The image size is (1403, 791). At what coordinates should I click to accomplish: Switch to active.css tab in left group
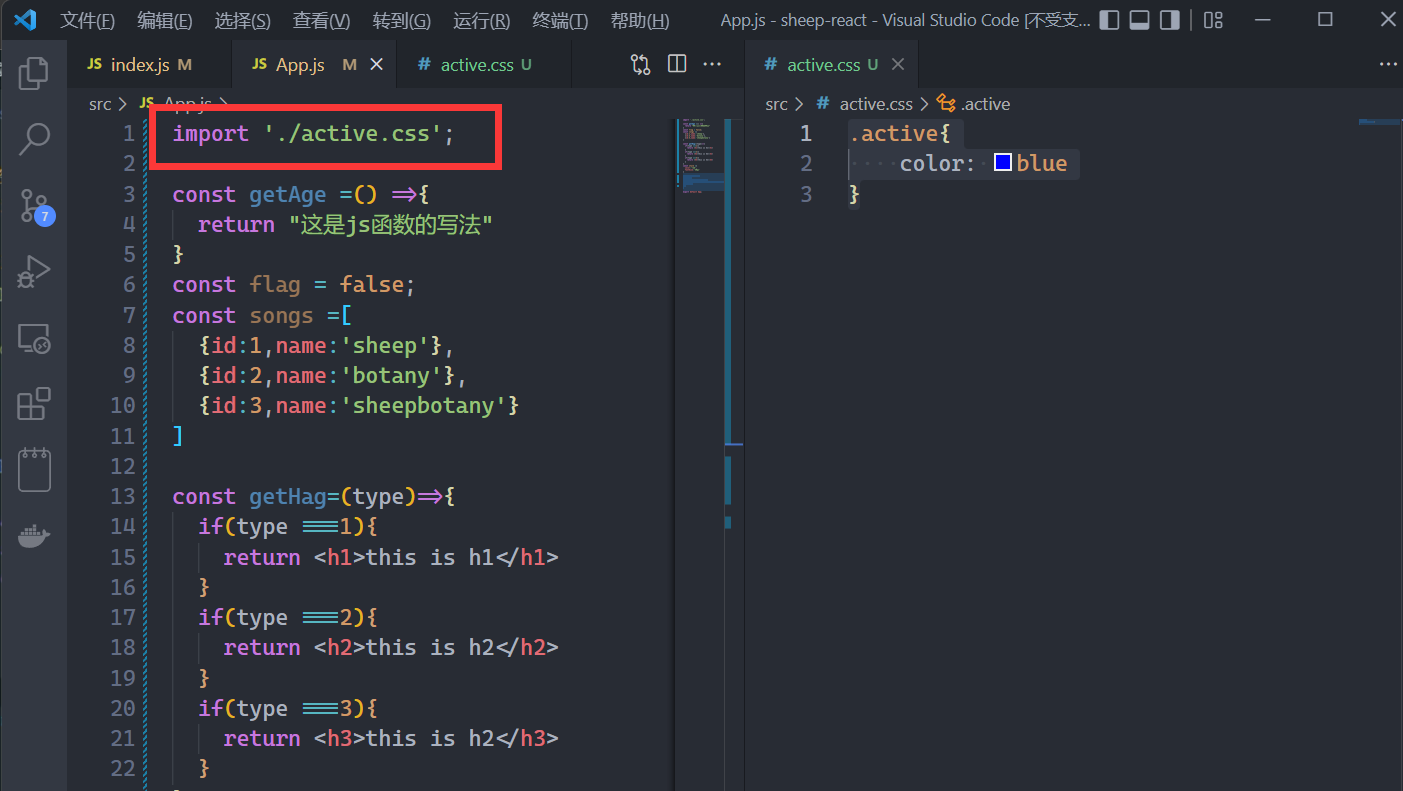point(482,64)
